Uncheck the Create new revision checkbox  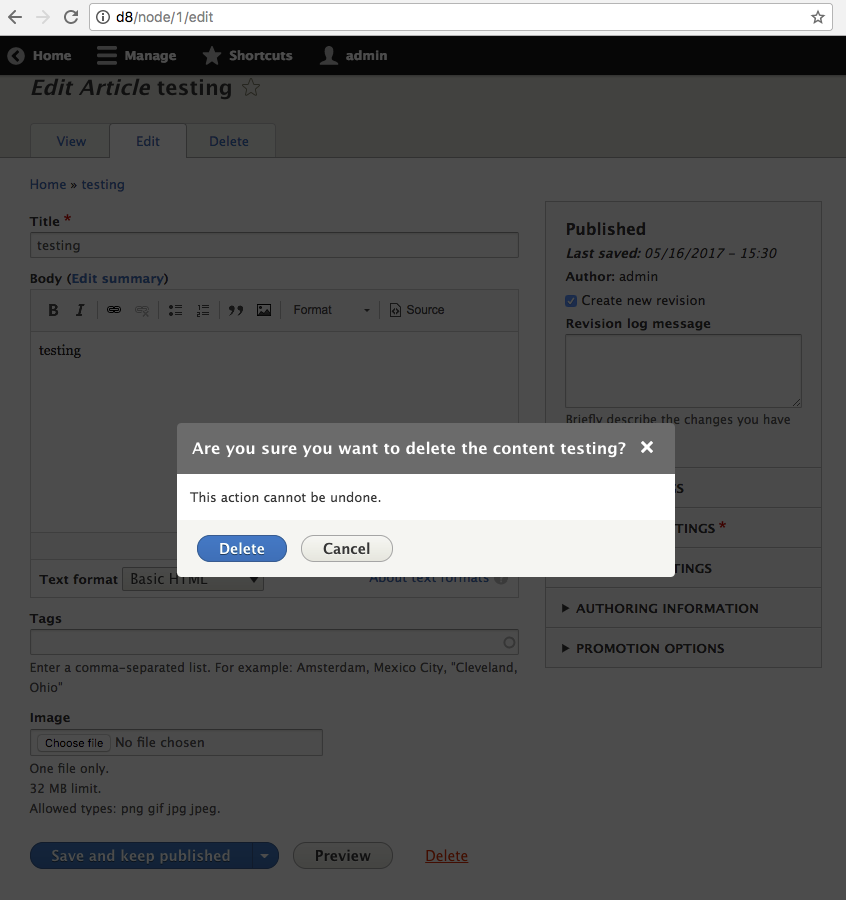[571, 300]
